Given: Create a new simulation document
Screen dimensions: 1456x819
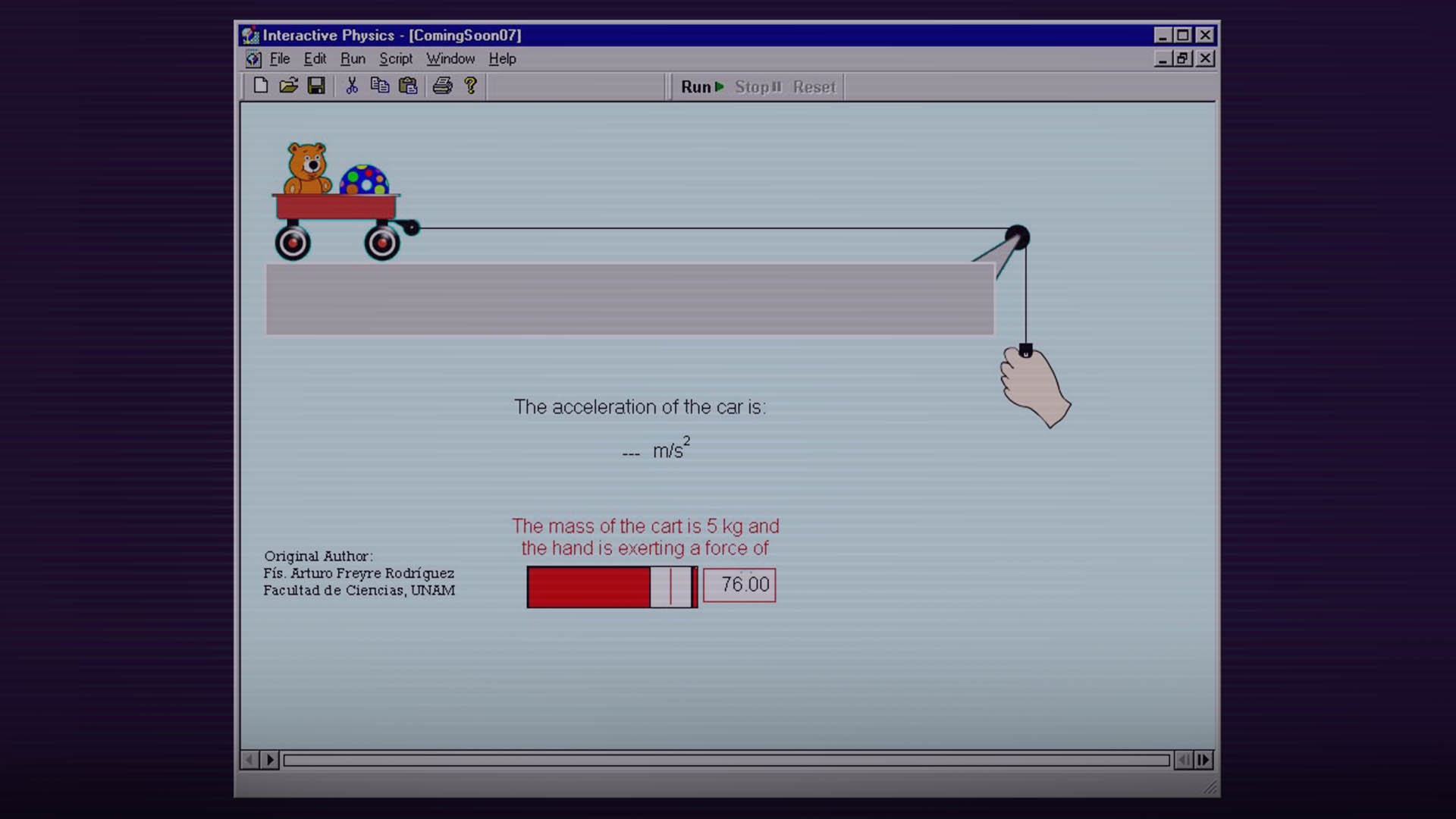Looking at the screenshot, I should click(262, 86).
